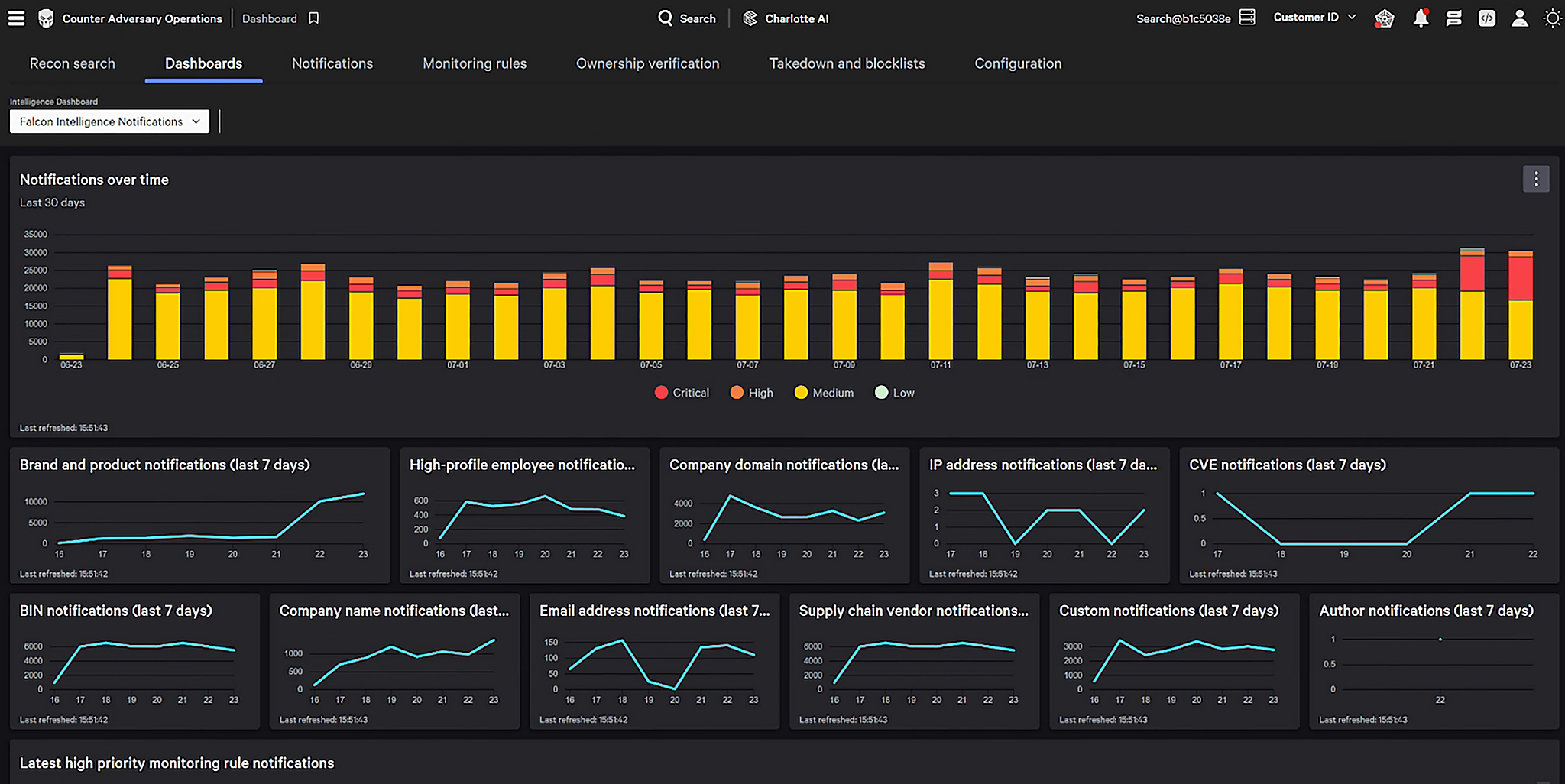
Task: Open the Monitoring rules tab
Action: tap(475, 63)
